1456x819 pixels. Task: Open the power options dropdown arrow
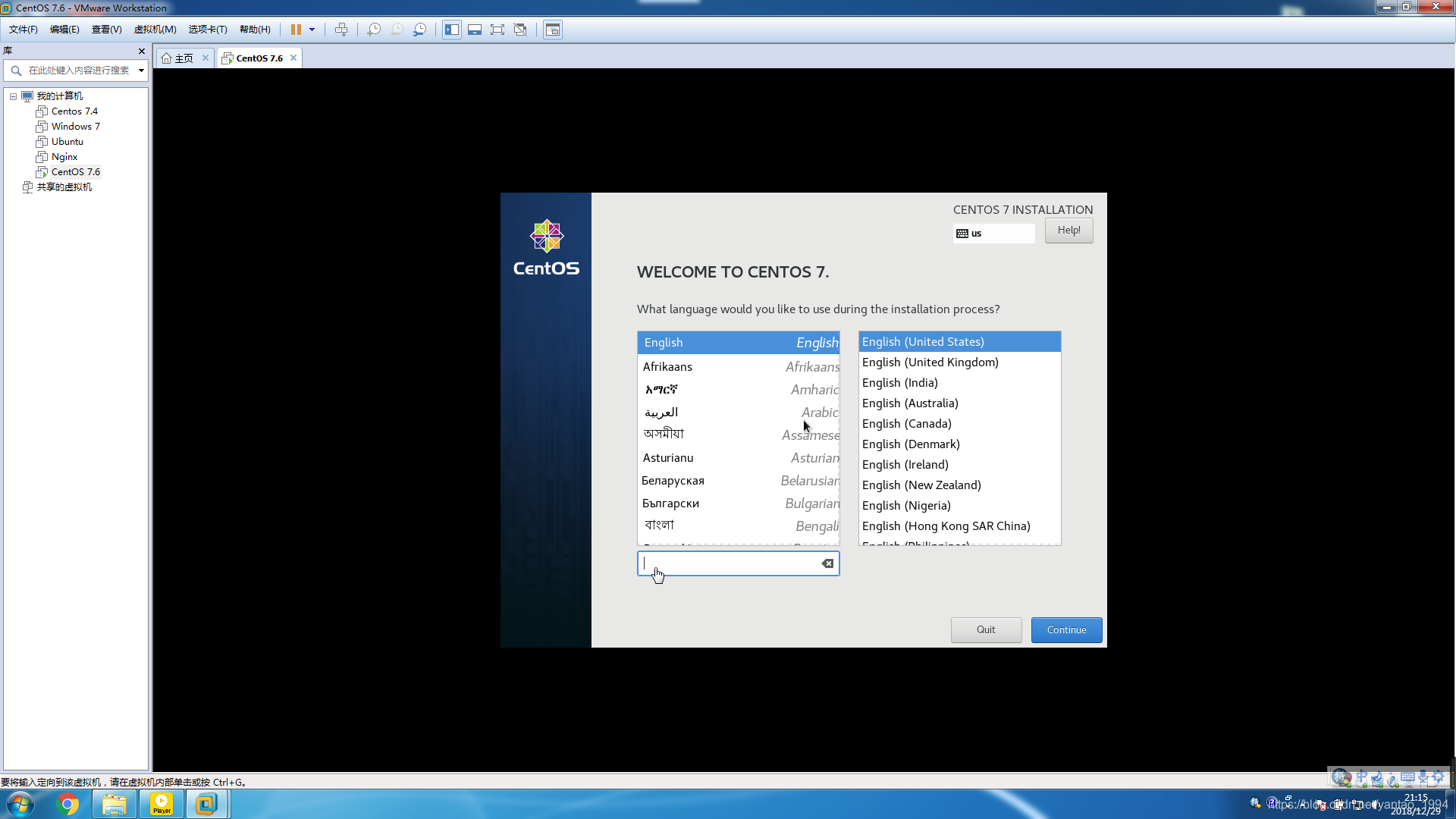pyautogui.click(x=312, y=30)
